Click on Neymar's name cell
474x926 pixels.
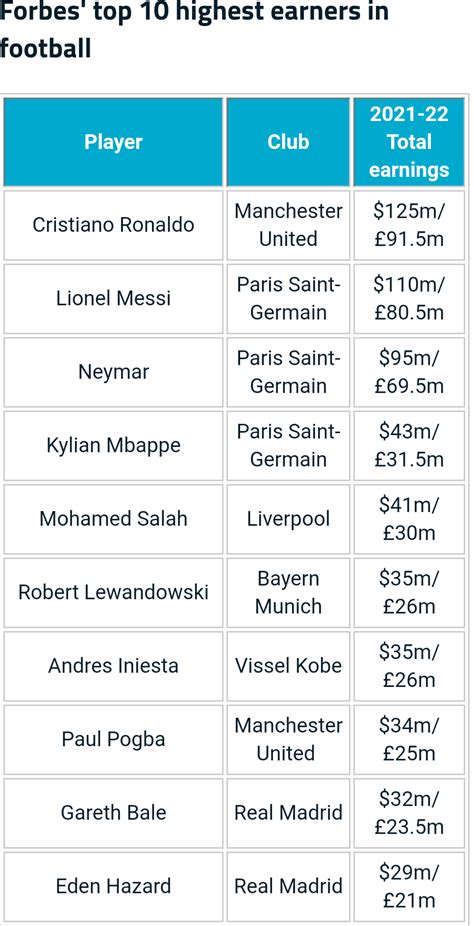pyautogui.click(x=113, y=372)
